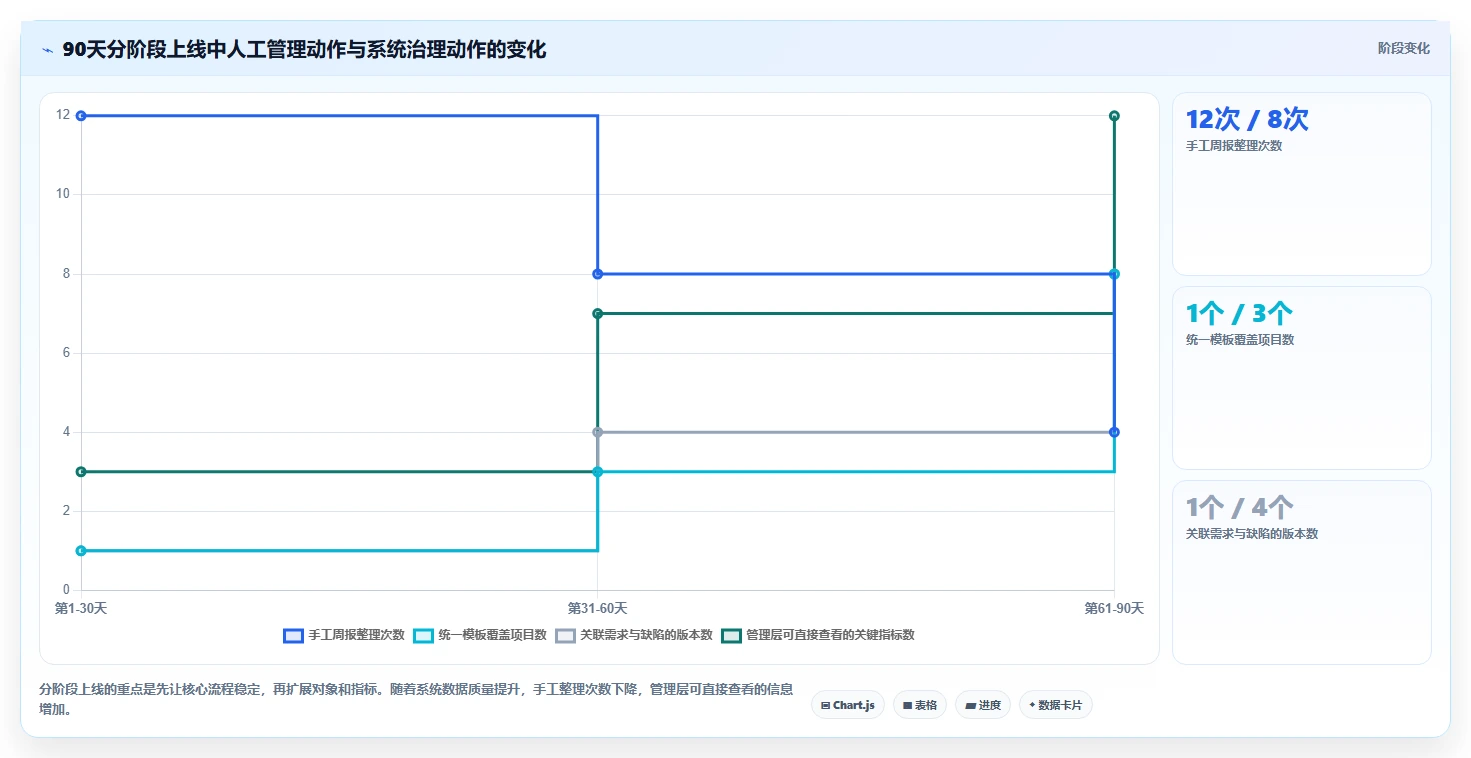This screenshot has height=758, width=1471.
Task: Click the 数据卡片 tag pill
Action: tap(1055, 705)
